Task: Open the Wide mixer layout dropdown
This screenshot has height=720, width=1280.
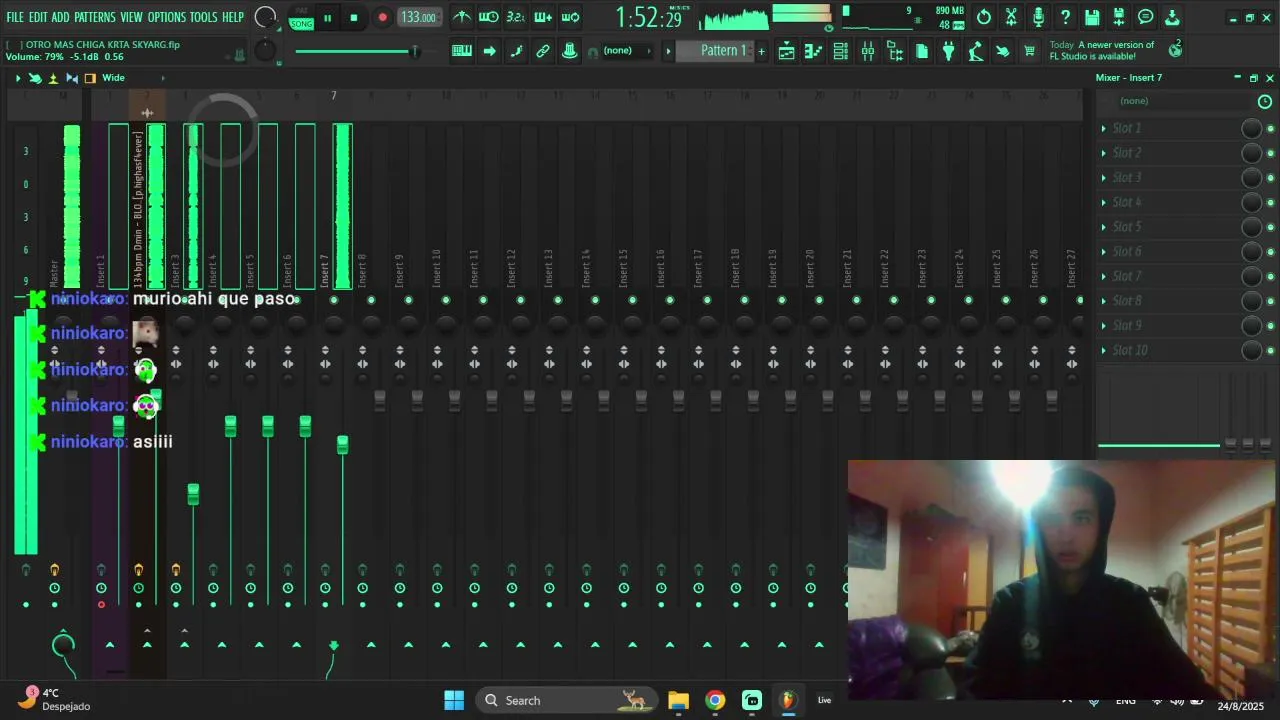Action: (x=132, y=78)
